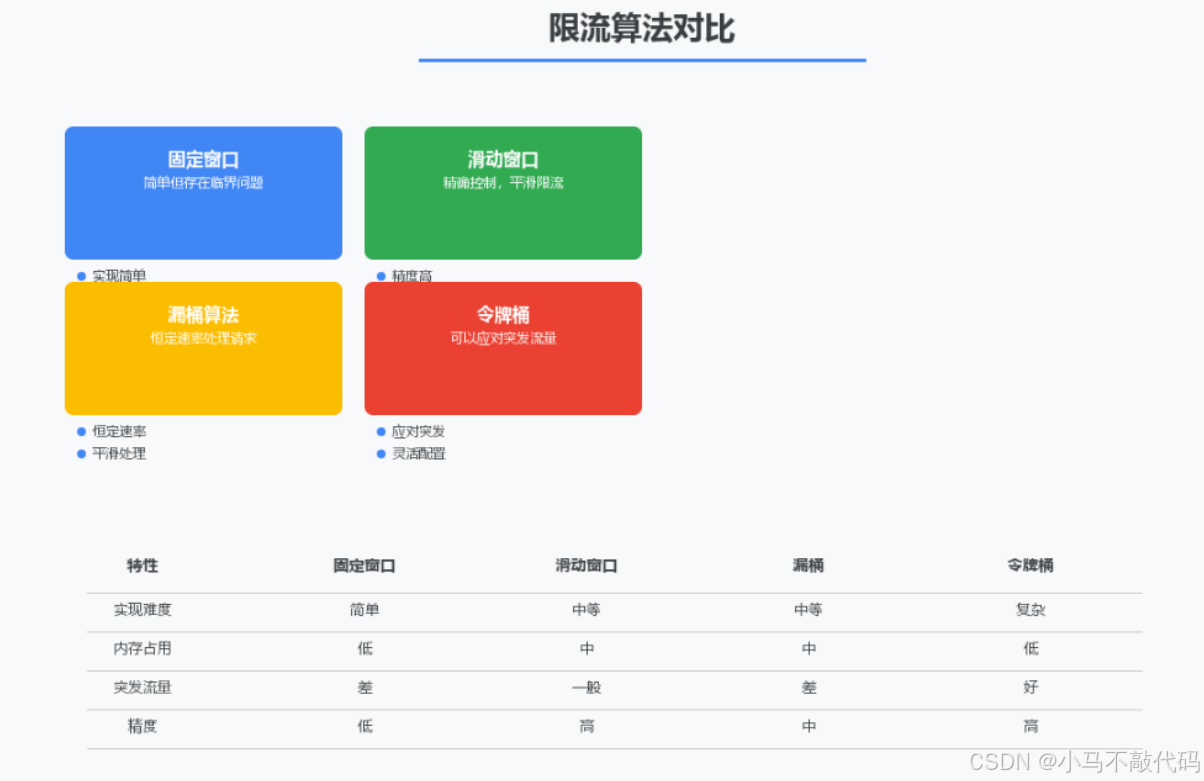Click 好 cell in 突发流量 row
The image size is (1204, 781).
click(1030, 687)
